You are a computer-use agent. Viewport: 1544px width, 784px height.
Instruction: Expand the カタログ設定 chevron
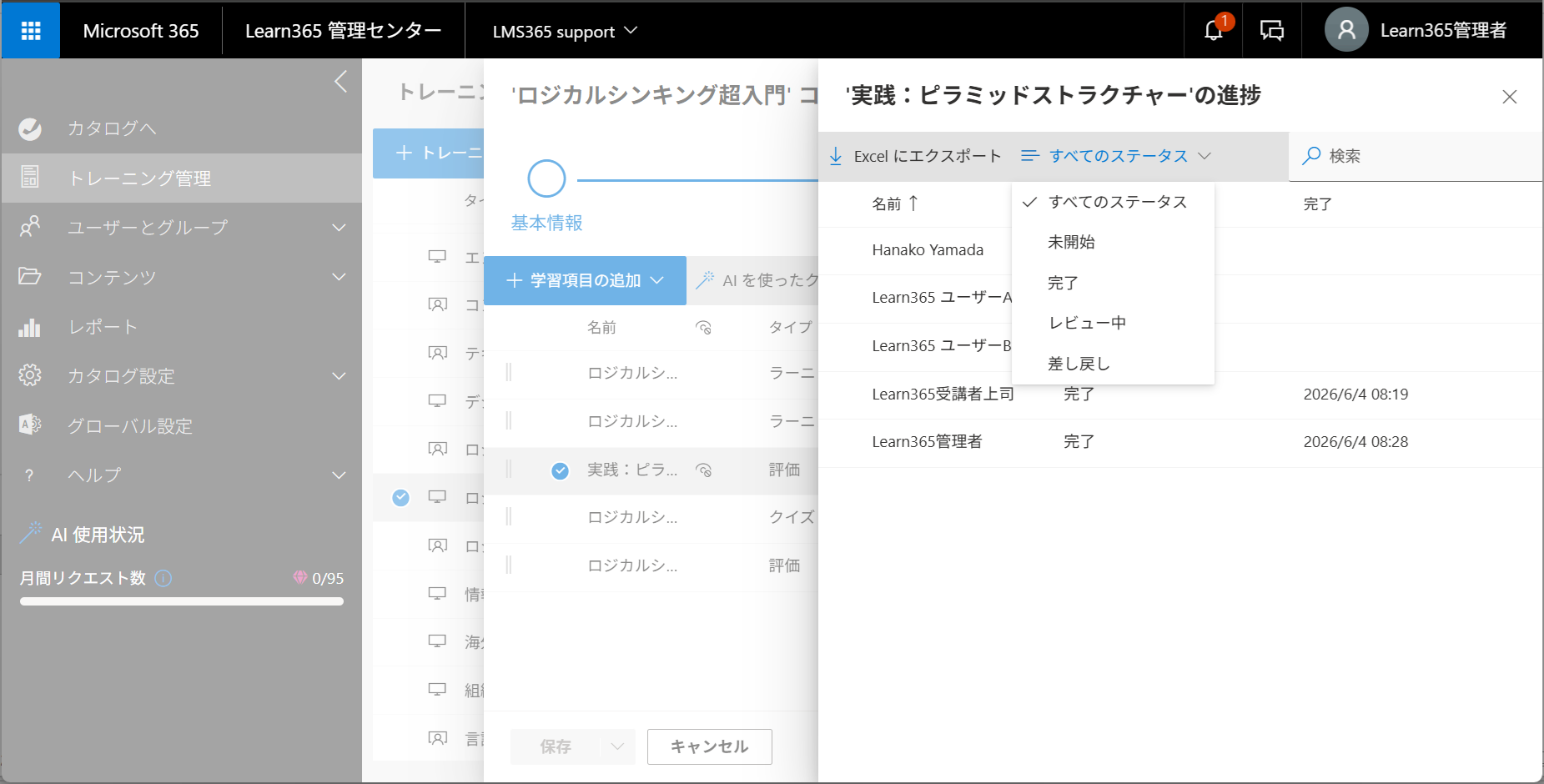pos(339,376)
